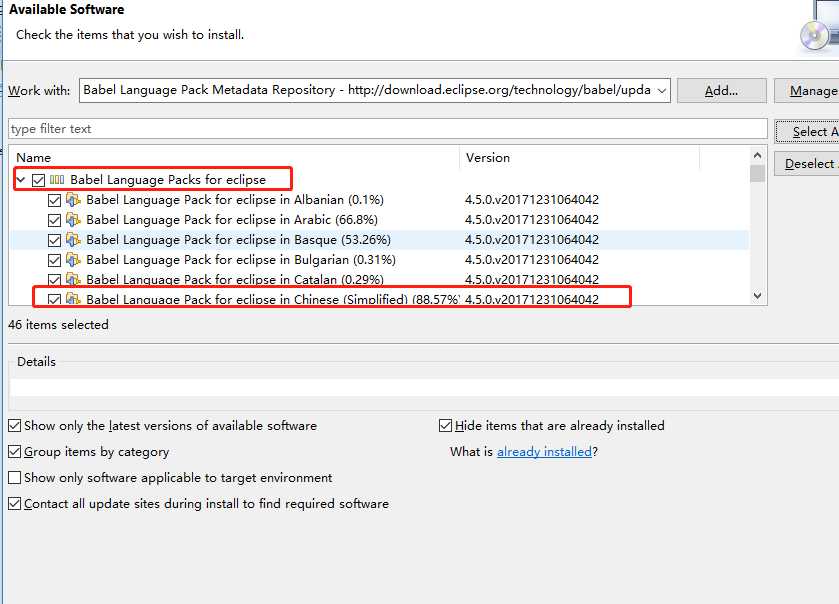
Task: Click the Chinese (Simplified) pack feature icon
Action: (x=73, y=299)
